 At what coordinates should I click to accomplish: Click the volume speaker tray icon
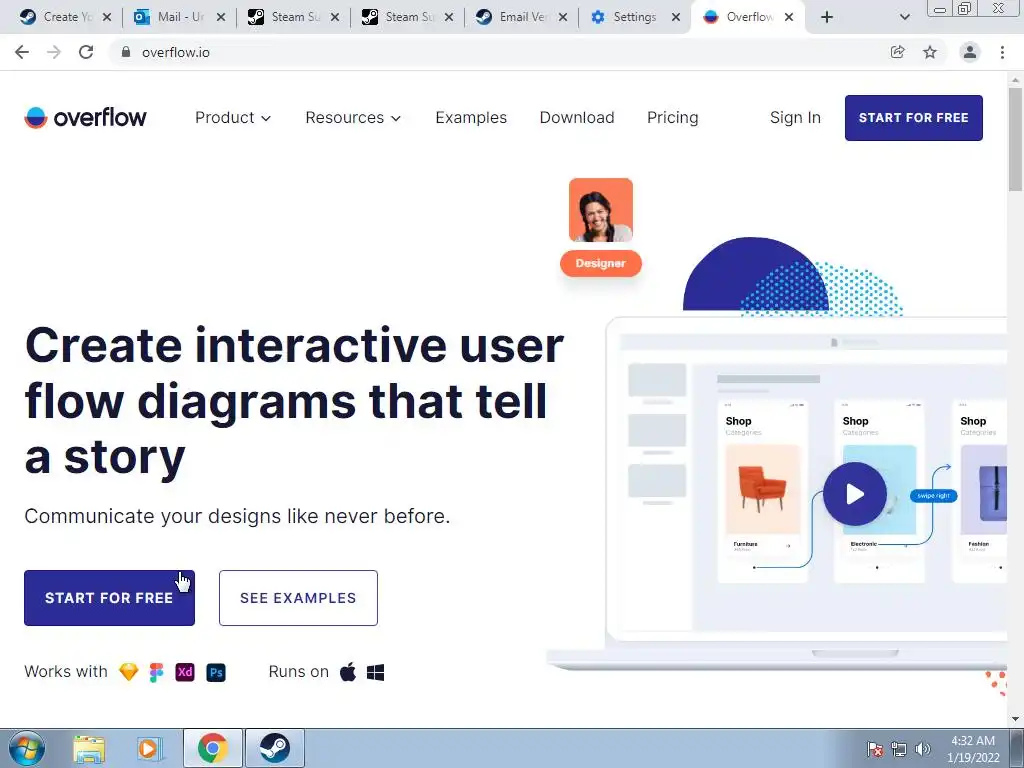922,749
